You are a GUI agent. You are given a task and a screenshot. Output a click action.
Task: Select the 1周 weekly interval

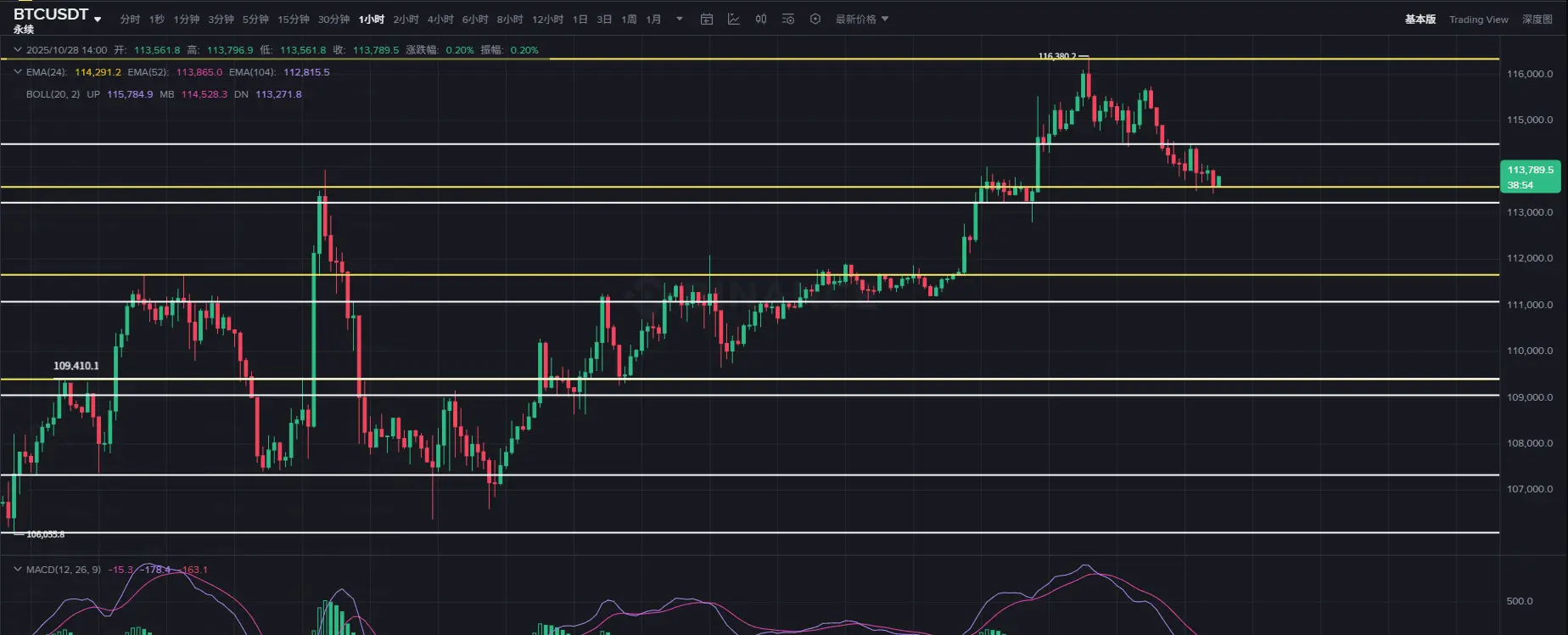pos(629,19)
